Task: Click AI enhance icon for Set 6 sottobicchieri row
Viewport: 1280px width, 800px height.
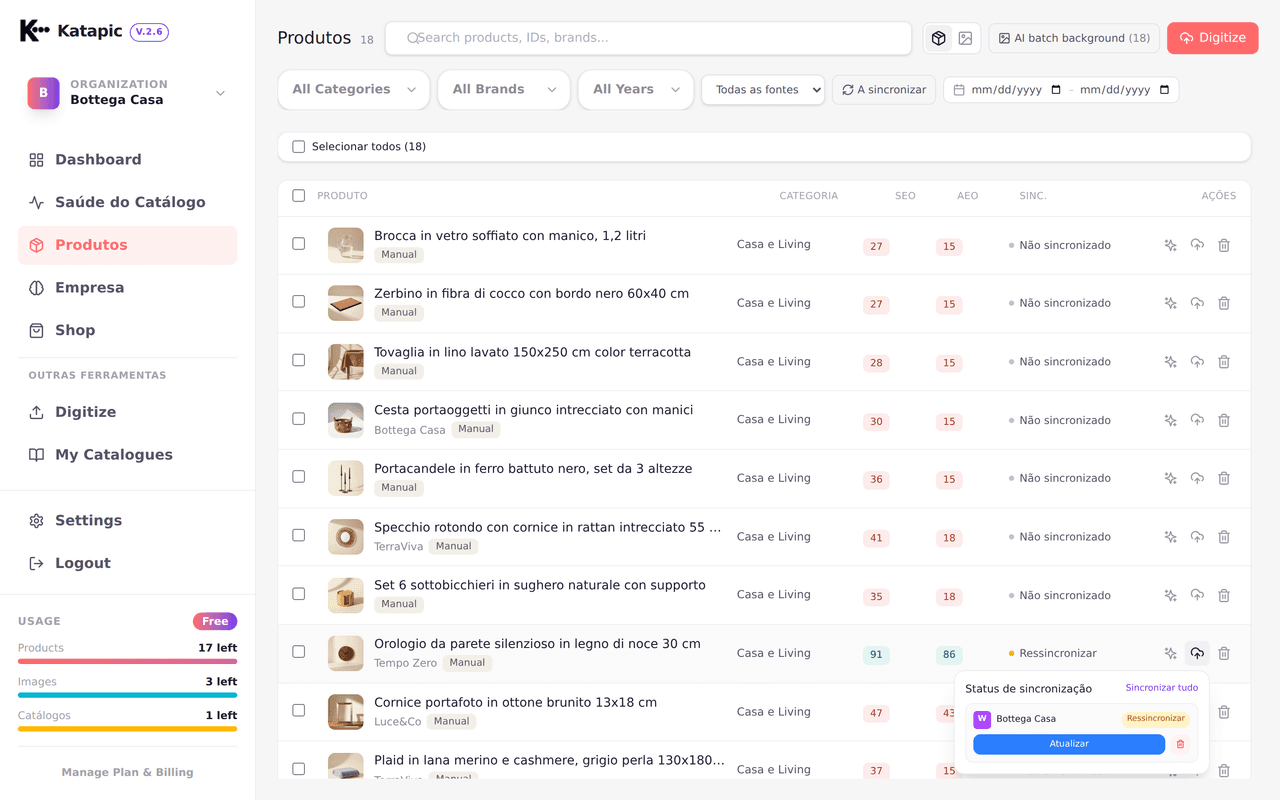Action: click(1170, 595)
